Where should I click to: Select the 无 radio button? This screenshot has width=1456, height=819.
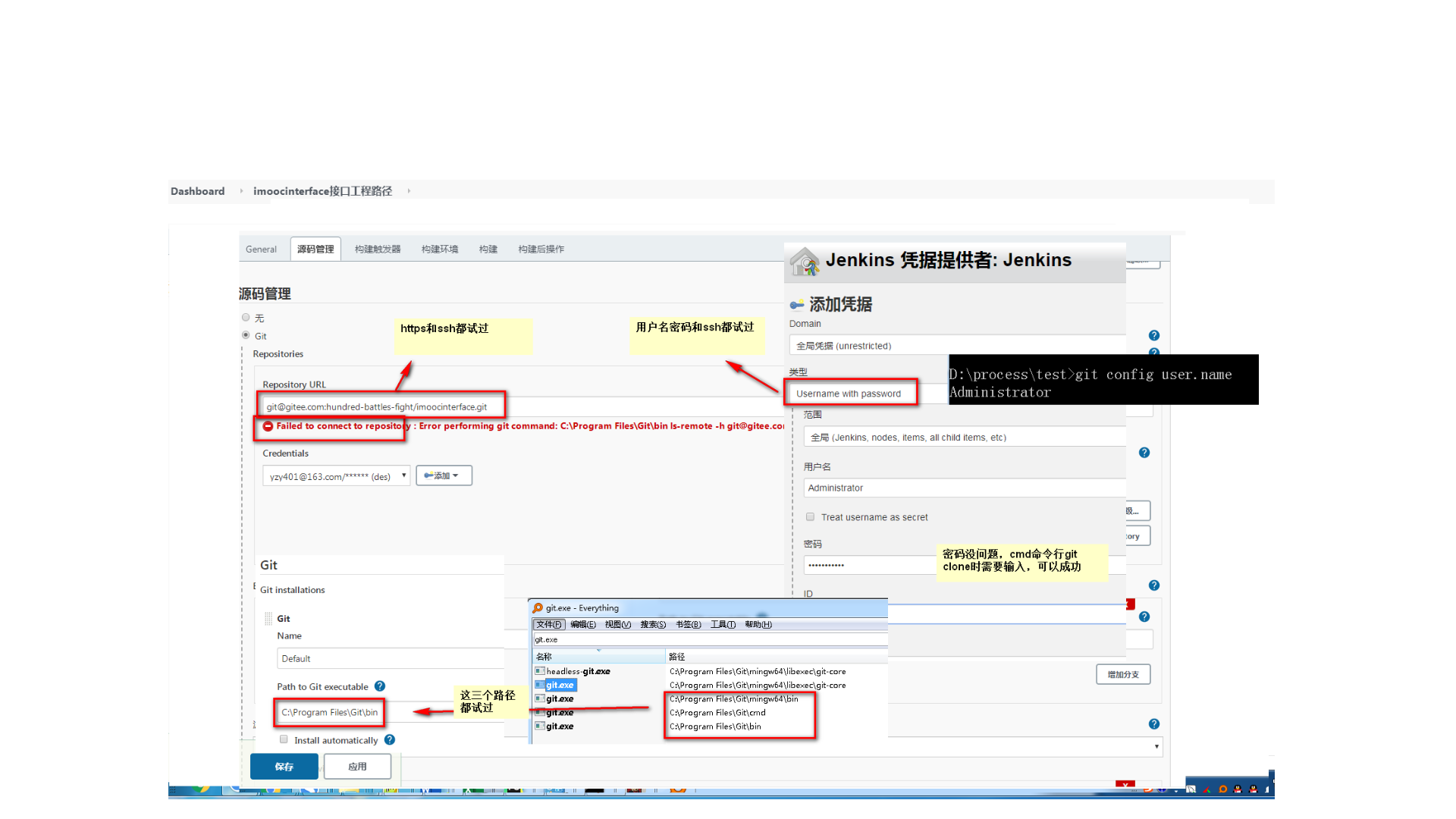click(246, 318)
